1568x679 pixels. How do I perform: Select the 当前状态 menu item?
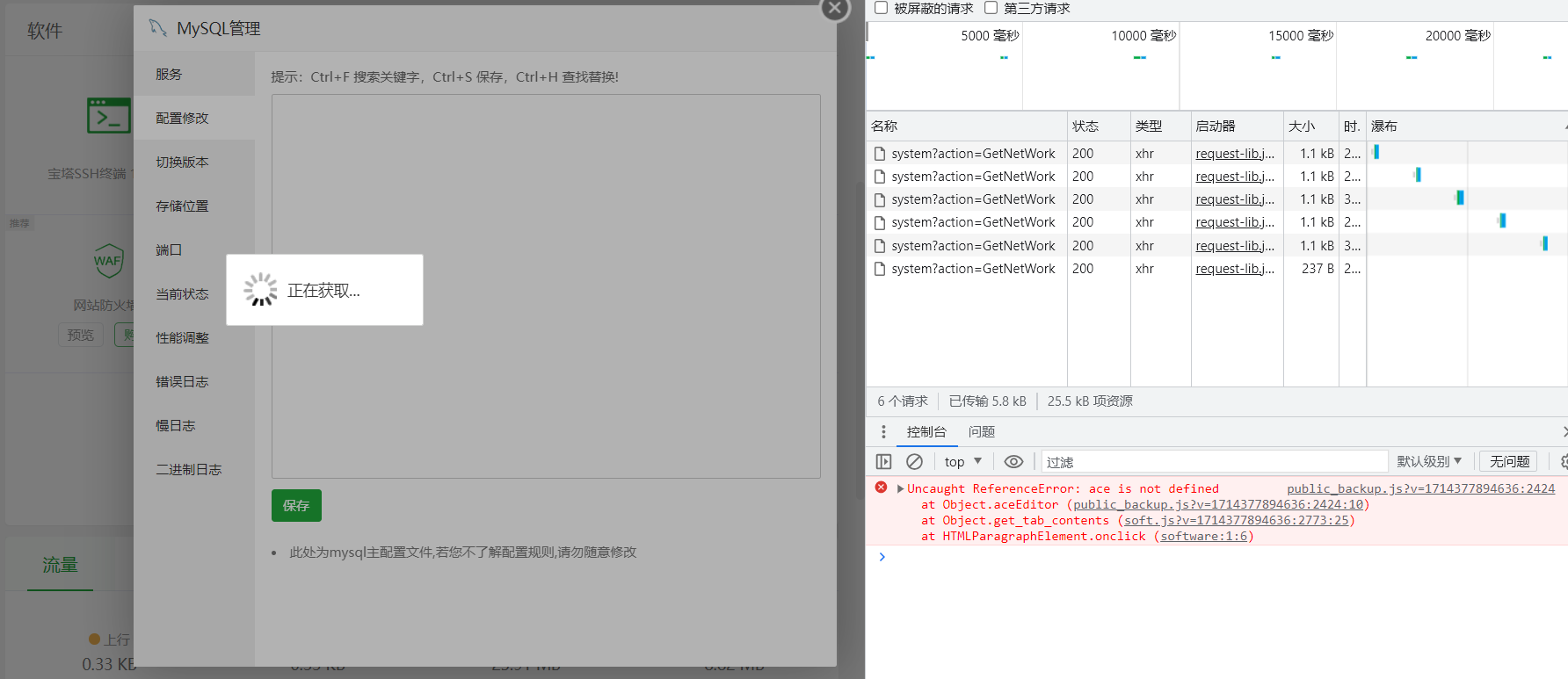coord(182,293)
